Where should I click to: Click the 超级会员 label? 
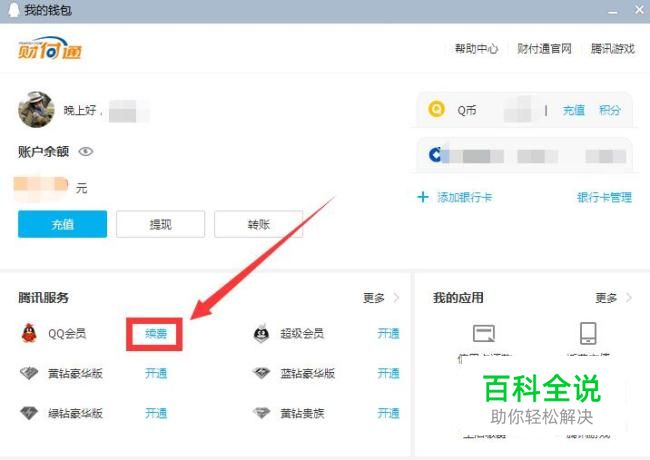pyautogui.click(x=302, y=334)
